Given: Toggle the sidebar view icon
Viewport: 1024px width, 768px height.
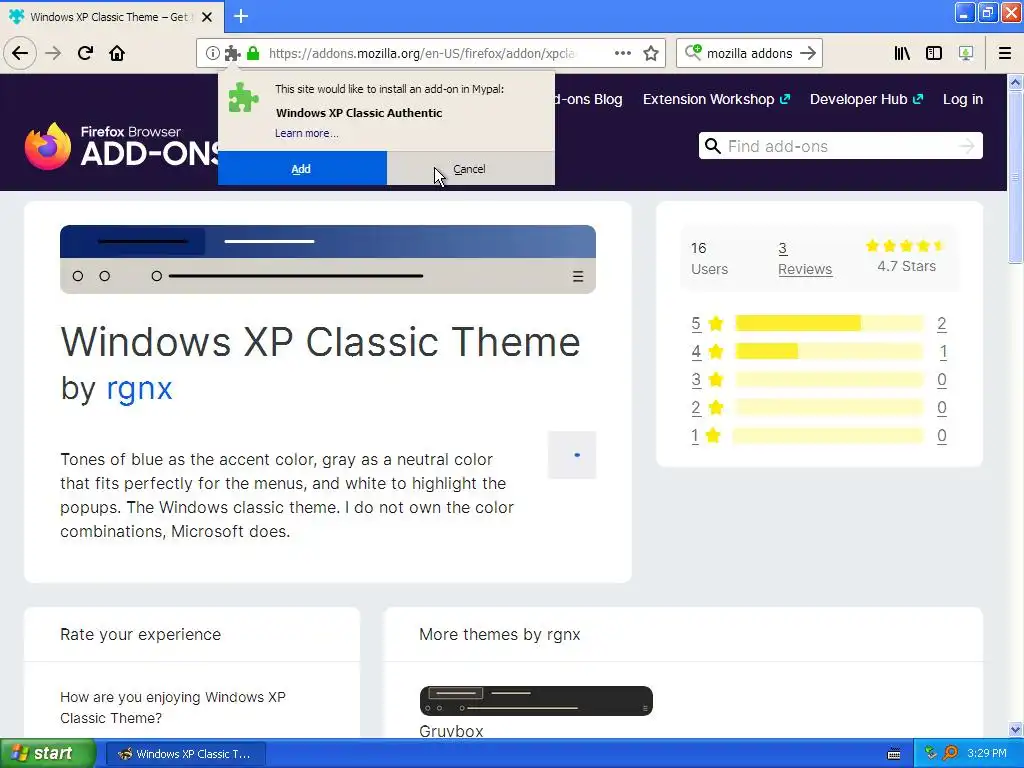Looking at the screenshot, I should (x=934, y=54).
